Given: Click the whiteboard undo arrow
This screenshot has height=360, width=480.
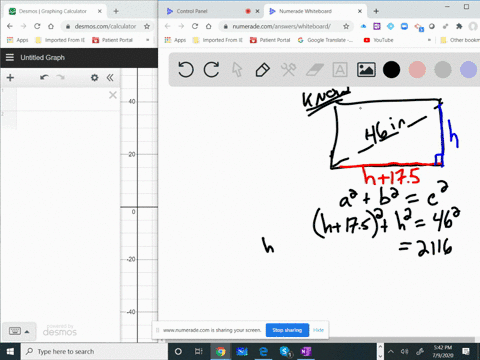Looking at the screenshot, I should [186, 70].
